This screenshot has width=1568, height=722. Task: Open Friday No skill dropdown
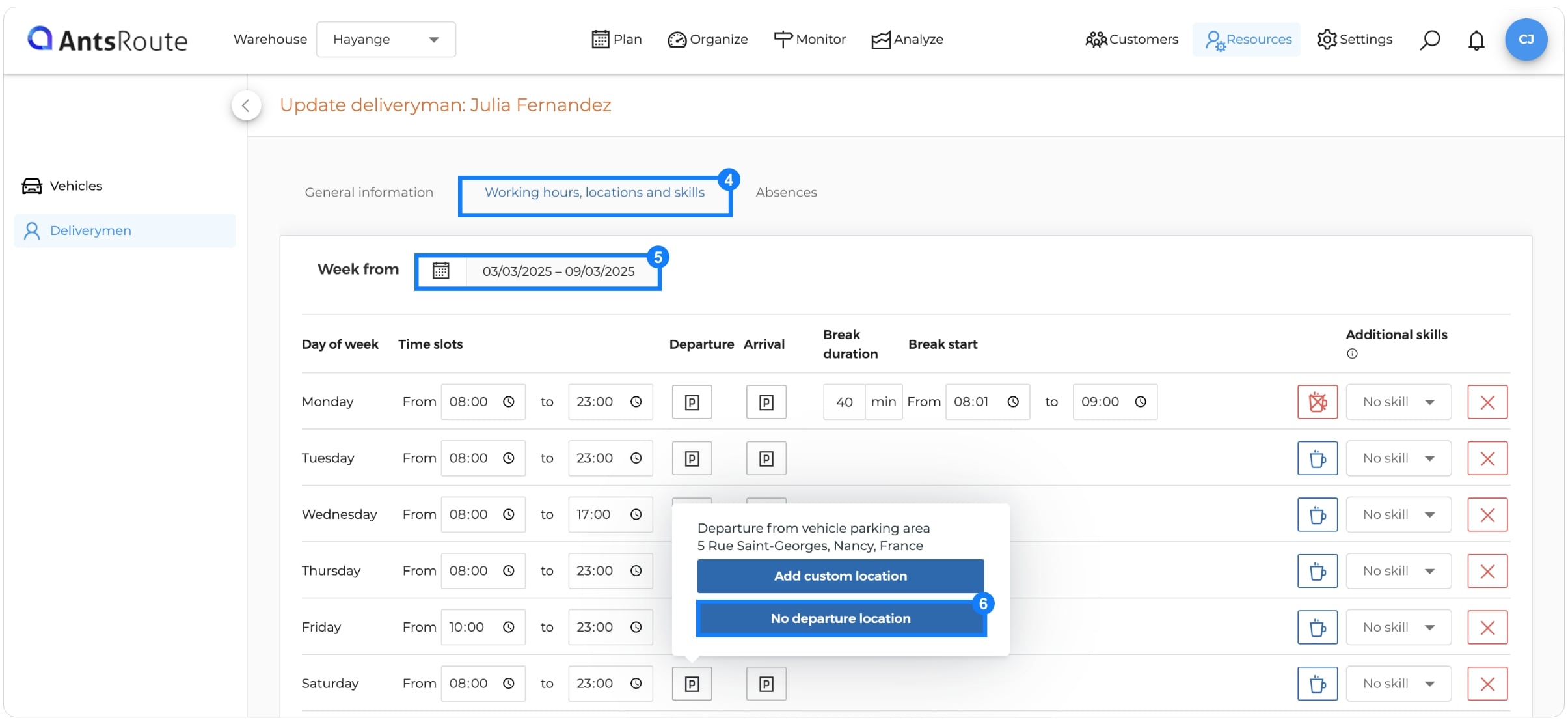[1399, 628]
